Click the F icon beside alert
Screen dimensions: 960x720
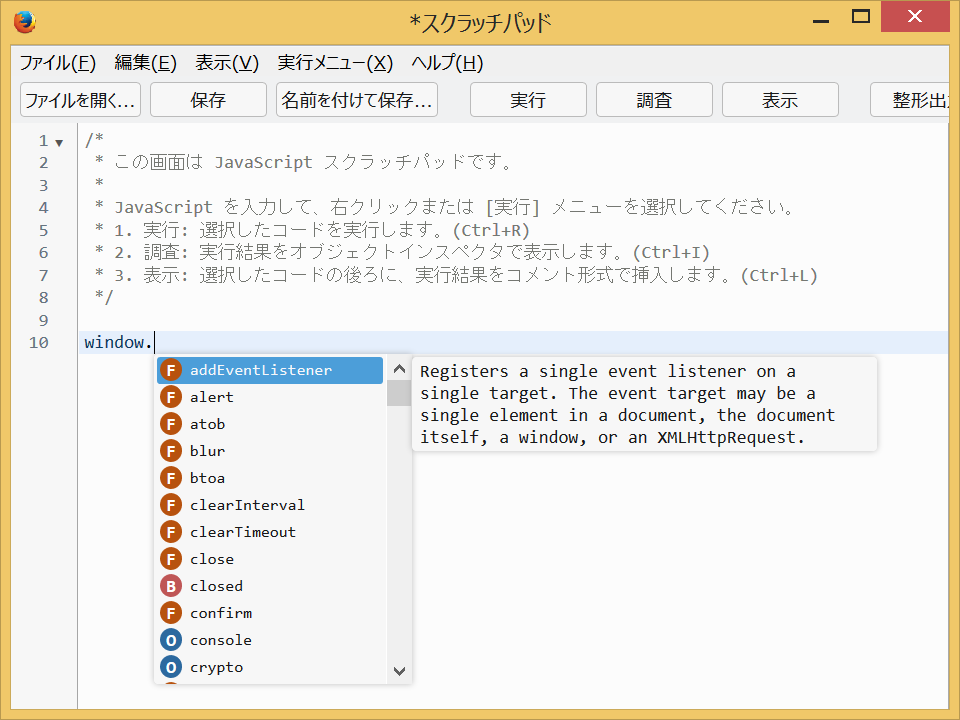[x=171, y=397]
